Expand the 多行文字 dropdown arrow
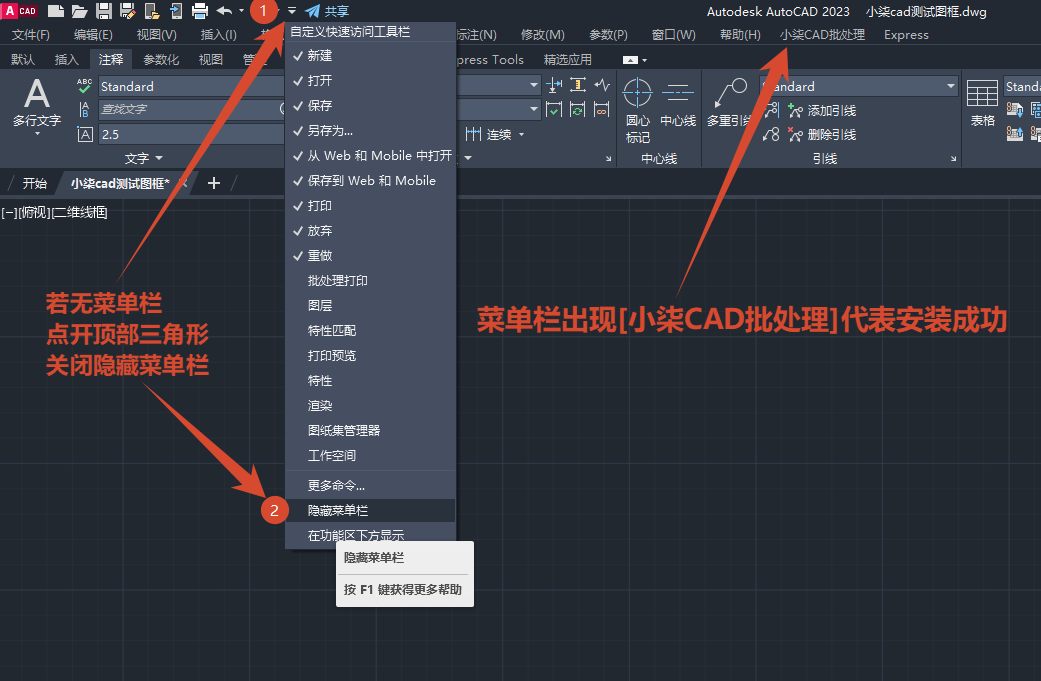 pos(37,134)
